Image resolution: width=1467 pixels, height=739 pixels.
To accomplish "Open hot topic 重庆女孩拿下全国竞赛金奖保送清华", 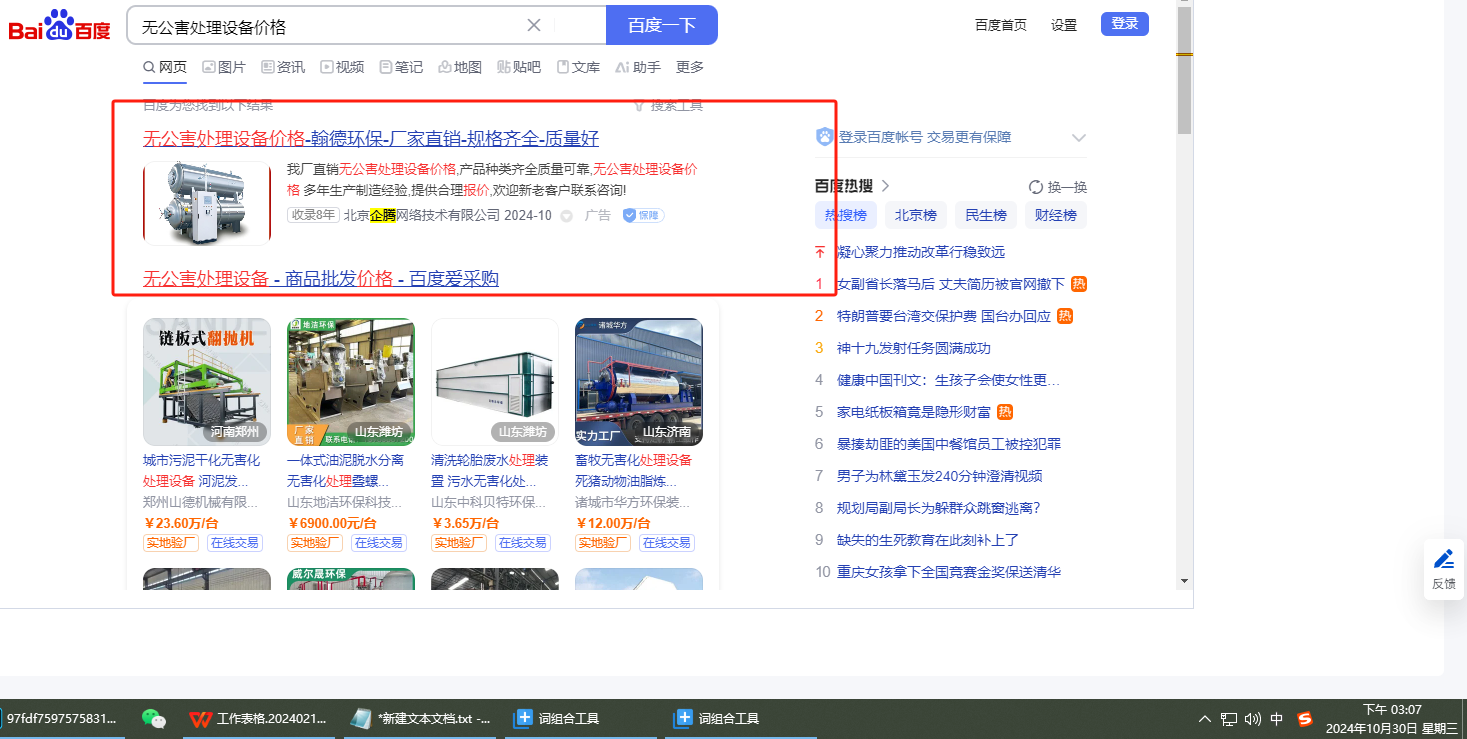I will (x=949, y=572).
